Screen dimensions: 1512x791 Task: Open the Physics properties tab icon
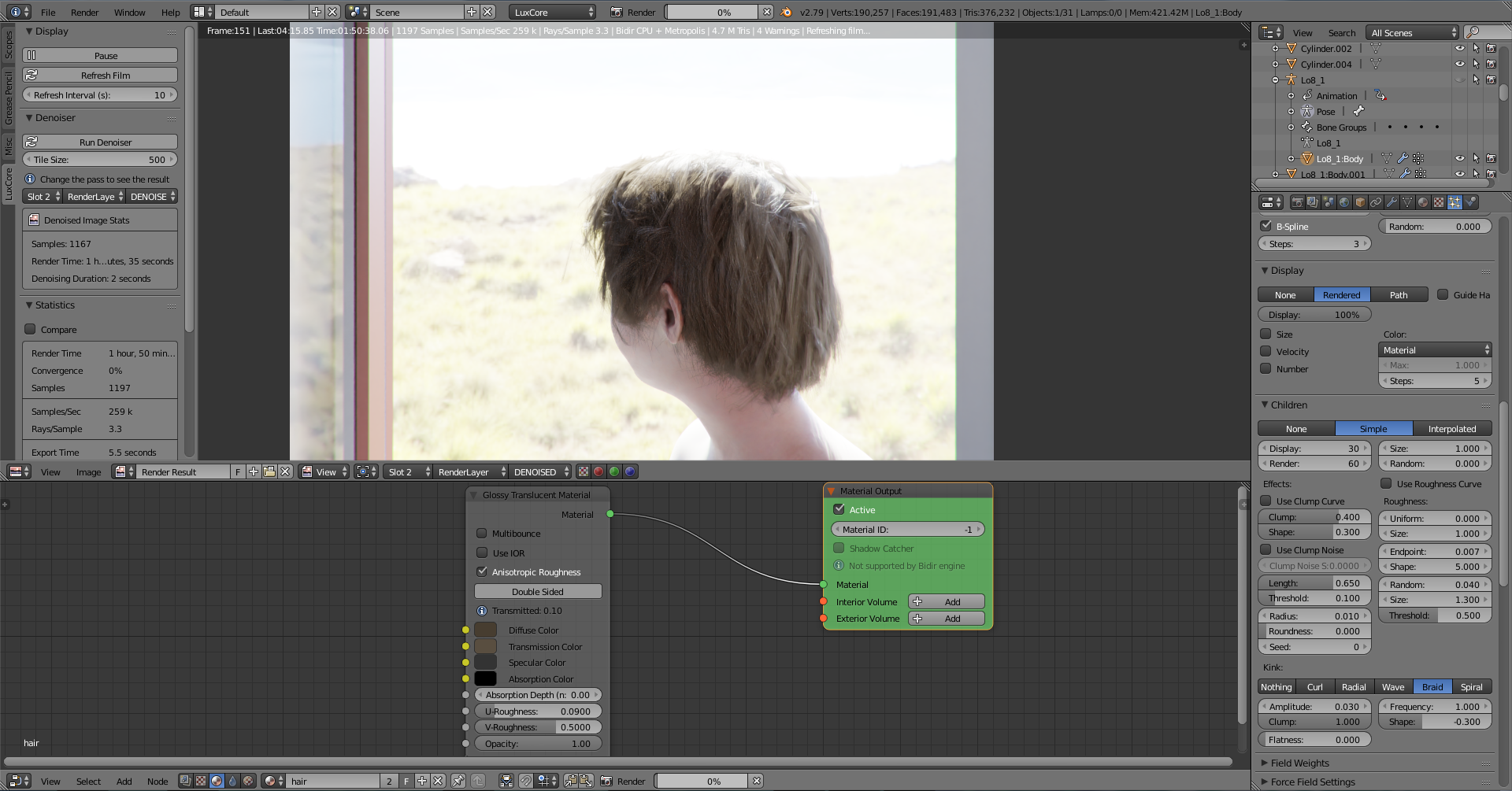(1470, 202)
